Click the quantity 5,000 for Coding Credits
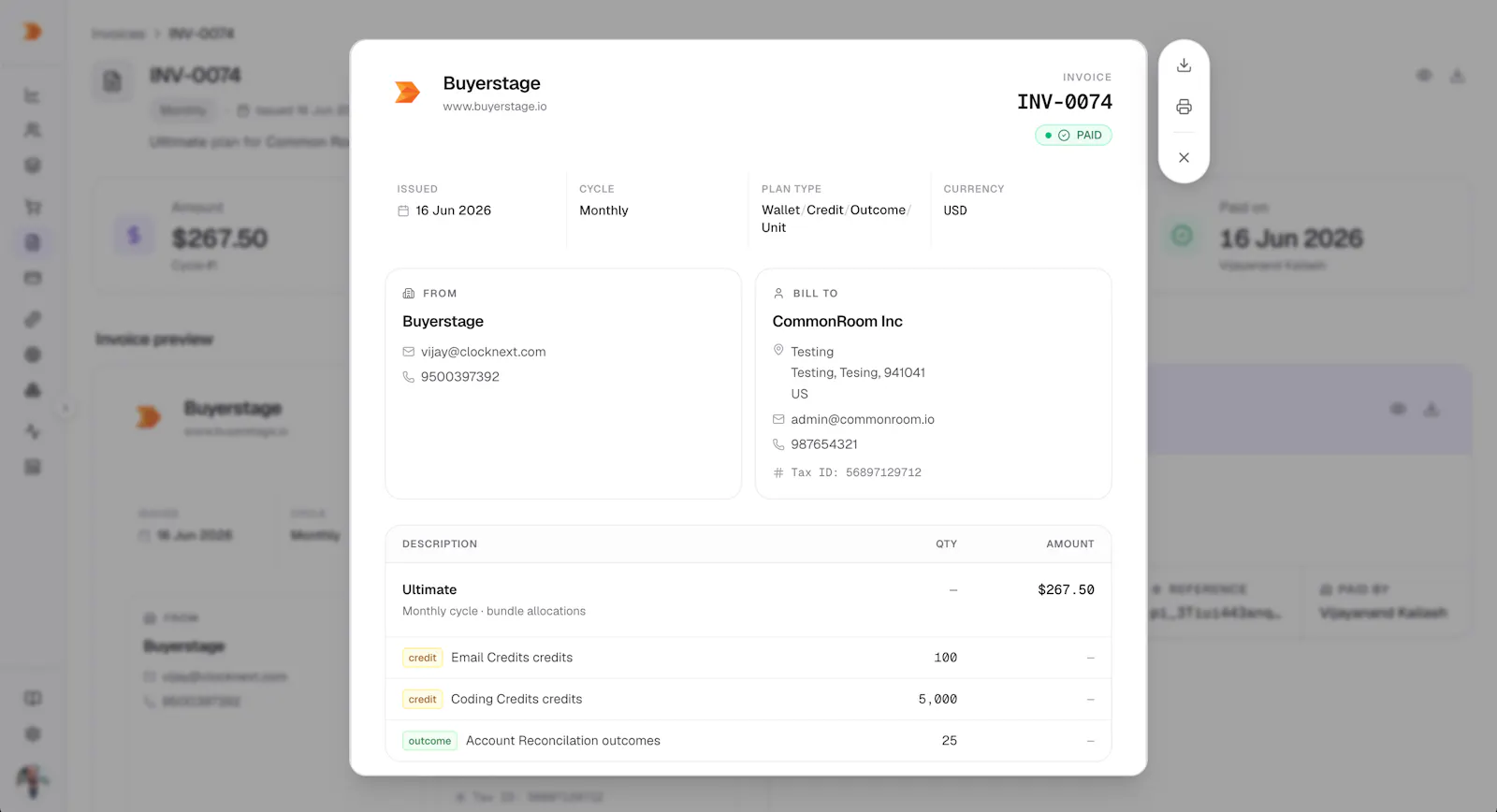Viewport: 1497px width, 812px height. click(x=937, y=699)
